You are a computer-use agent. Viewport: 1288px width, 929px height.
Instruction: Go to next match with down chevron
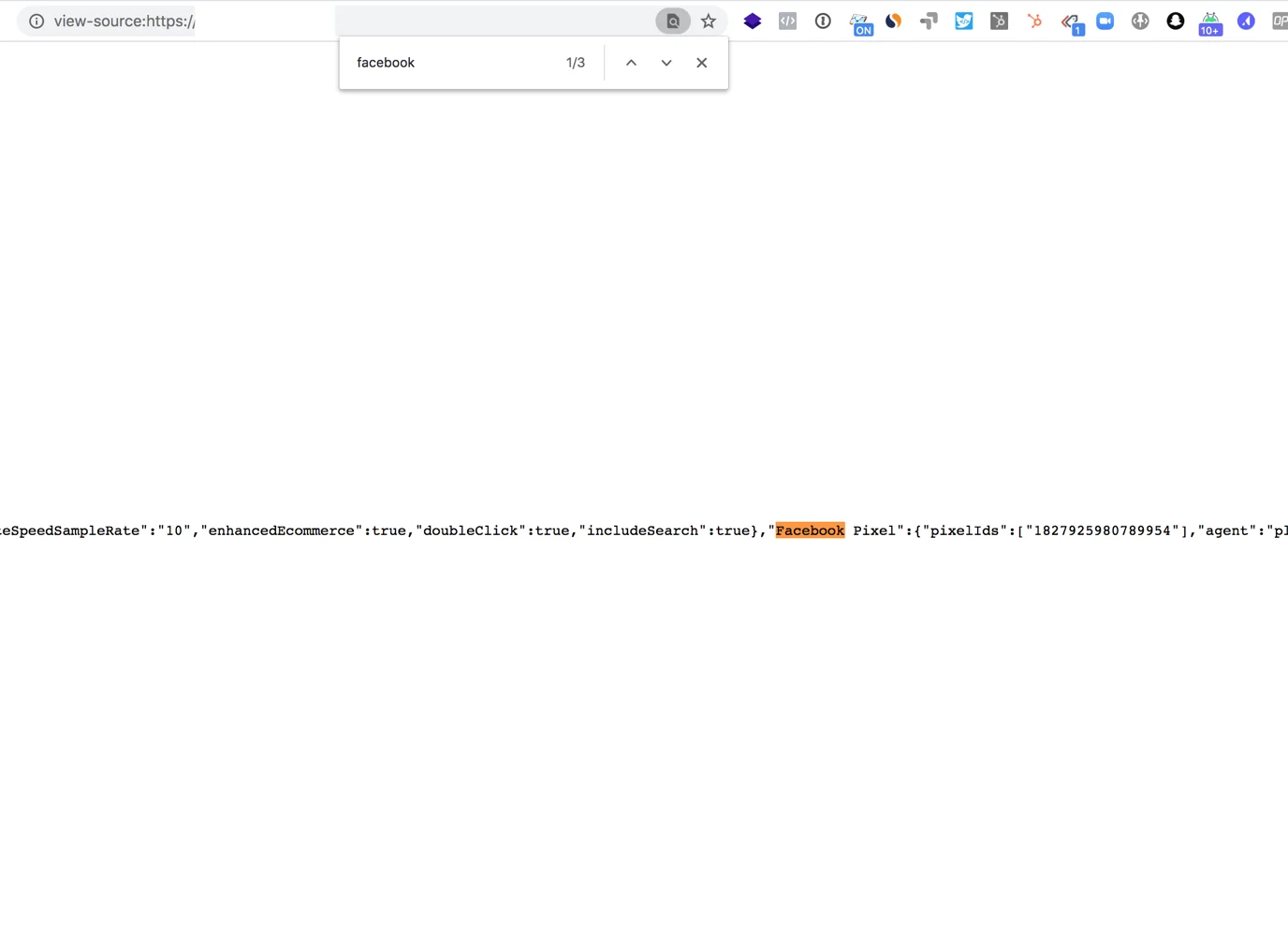point(666,63)
